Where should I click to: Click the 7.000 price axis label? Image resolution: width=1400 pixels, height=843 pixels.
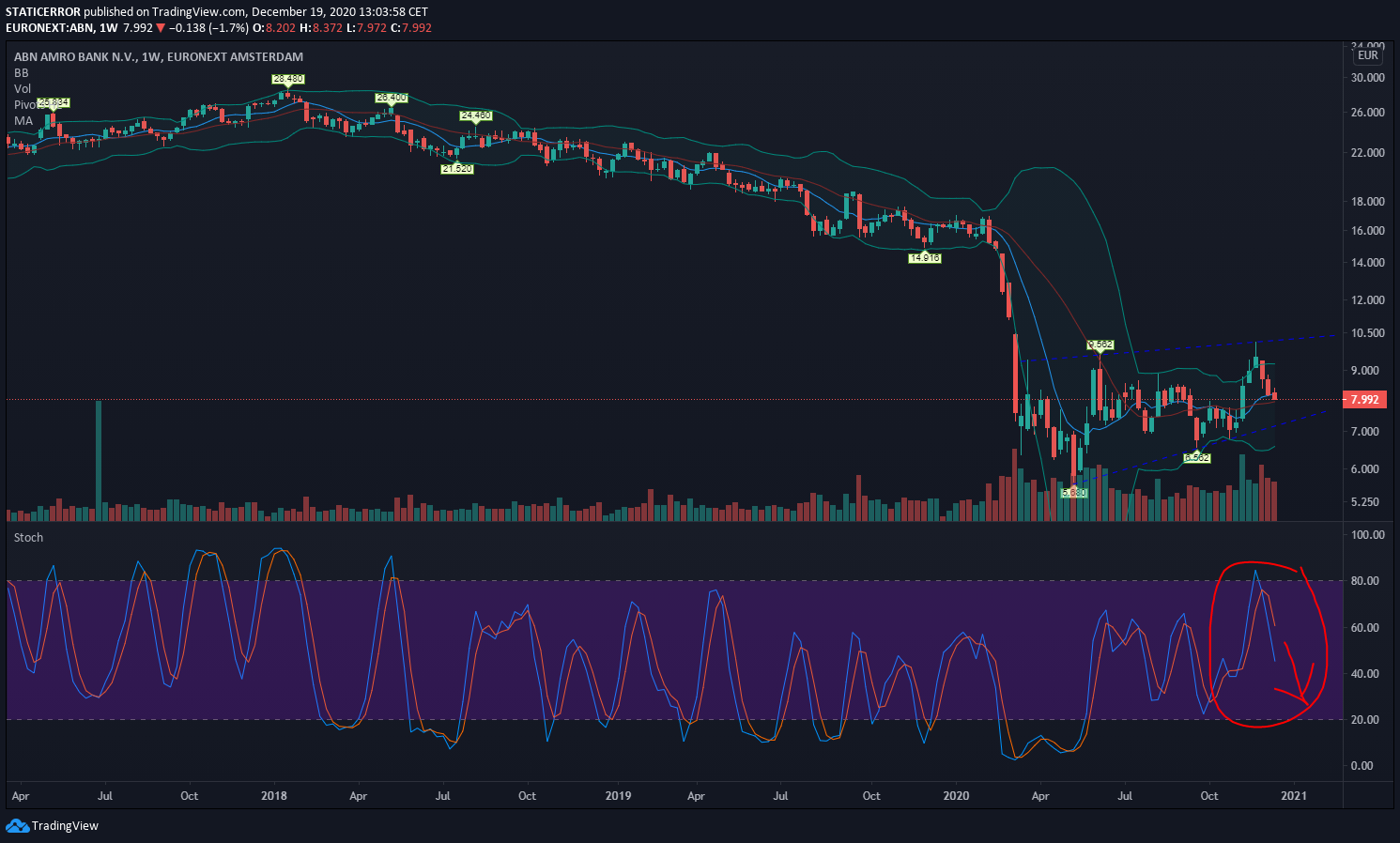pyautogui.click(x=1365, y=431)
